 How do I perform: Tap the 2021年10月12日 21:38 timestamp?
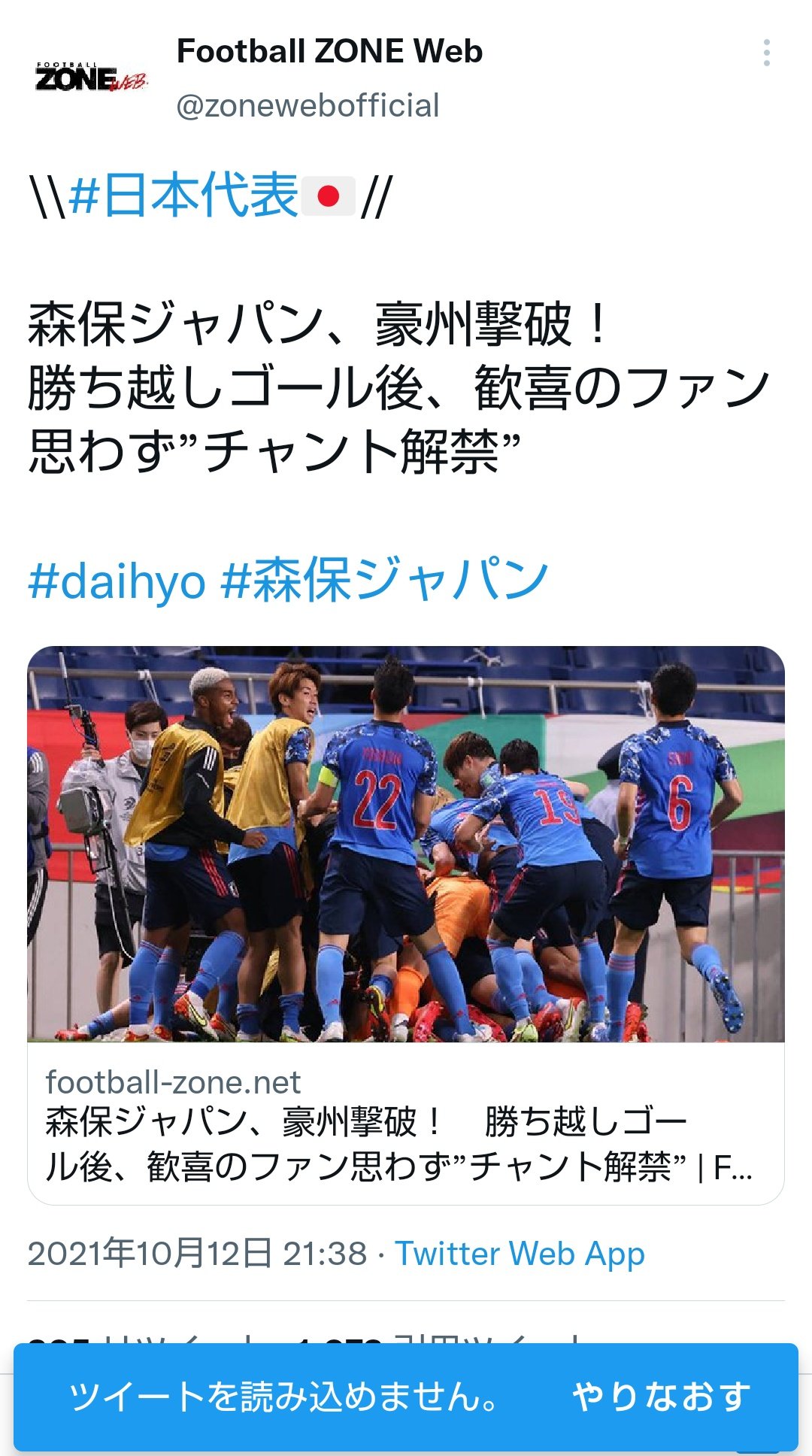pos(197,1254)
